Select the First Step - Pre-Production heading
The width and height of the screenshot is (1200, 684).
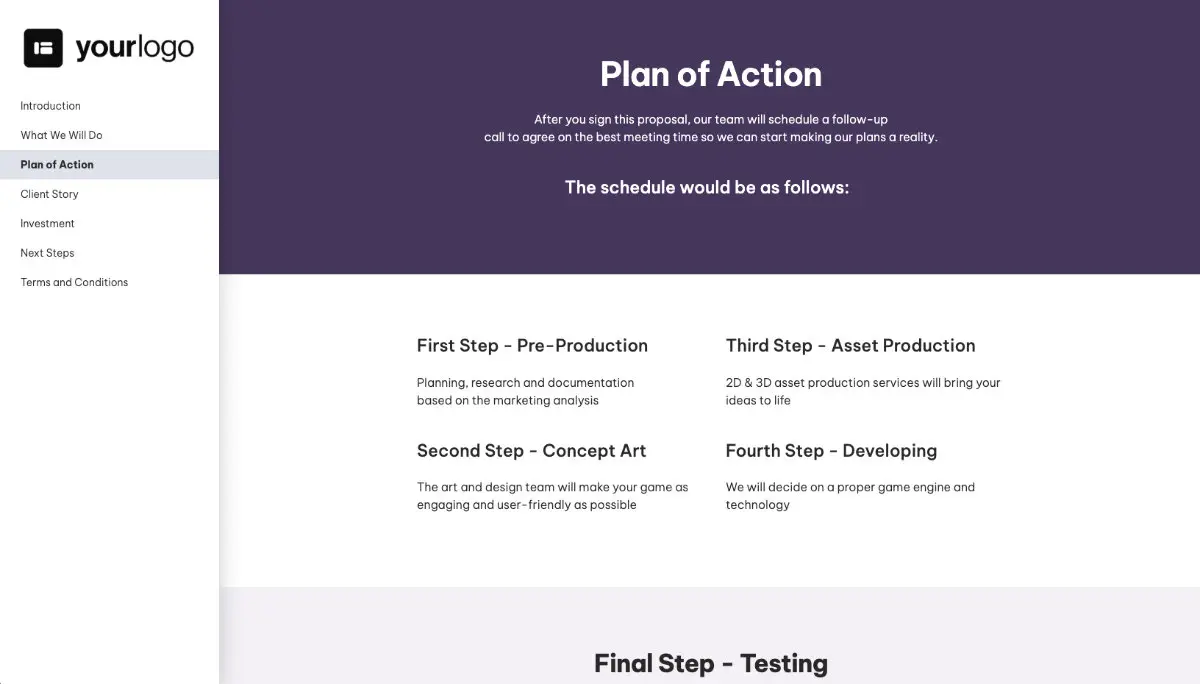pyautogui.click(x=532, y=345)
